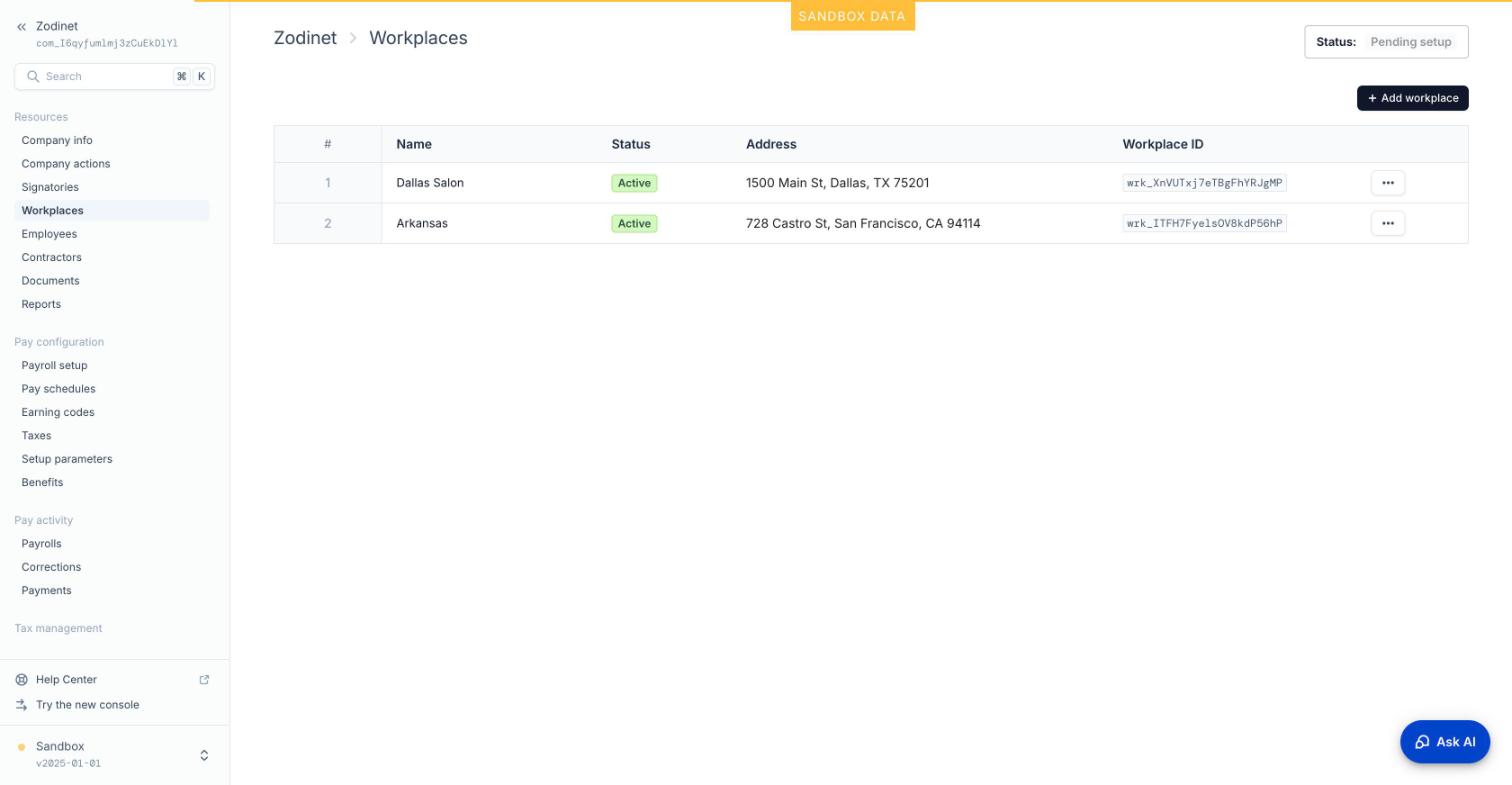Go to Payroll setup
The height and width of the screenshot is (785, 1512).
tap(54, 366)
